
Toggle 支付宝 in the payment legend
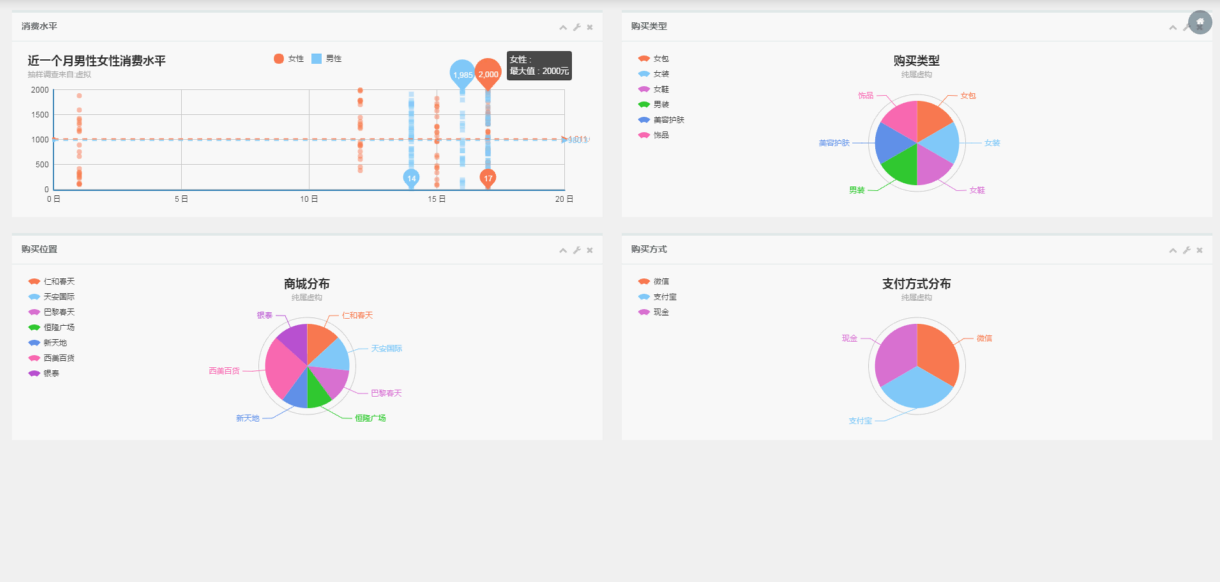[657, 297]
